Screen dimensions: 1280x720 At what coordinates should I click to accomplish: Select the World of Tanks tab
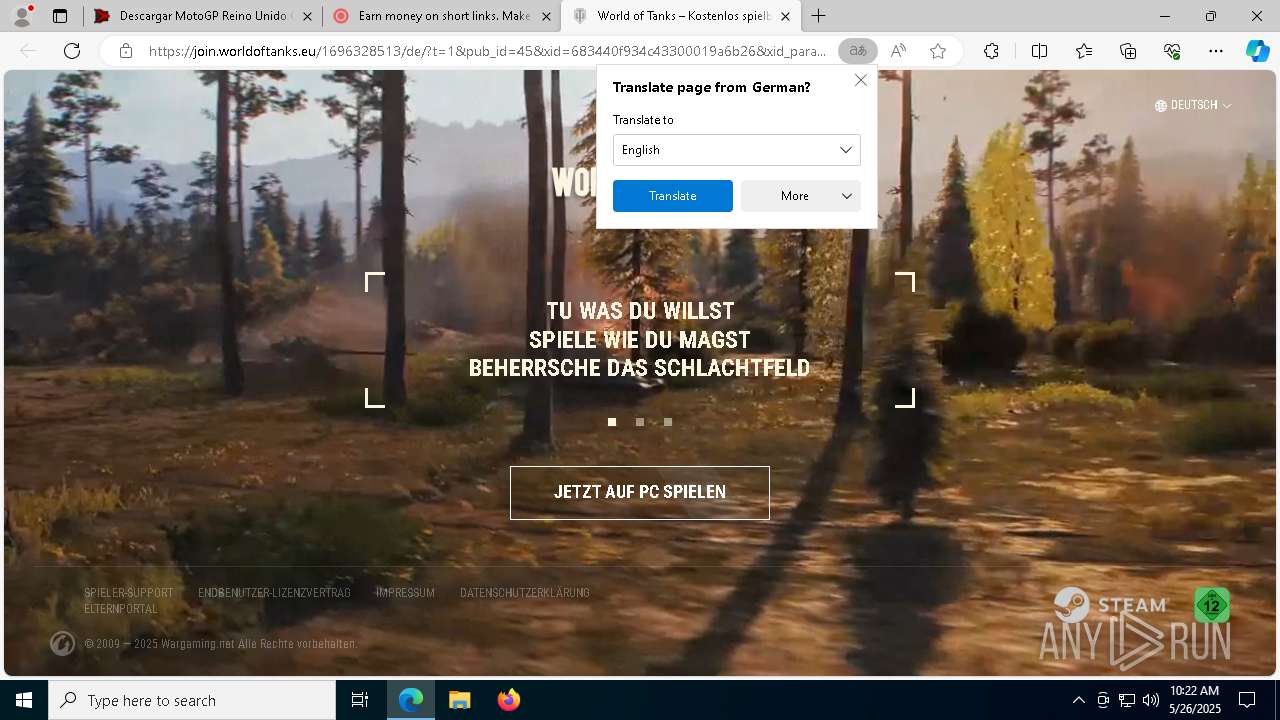click(680, 16)
